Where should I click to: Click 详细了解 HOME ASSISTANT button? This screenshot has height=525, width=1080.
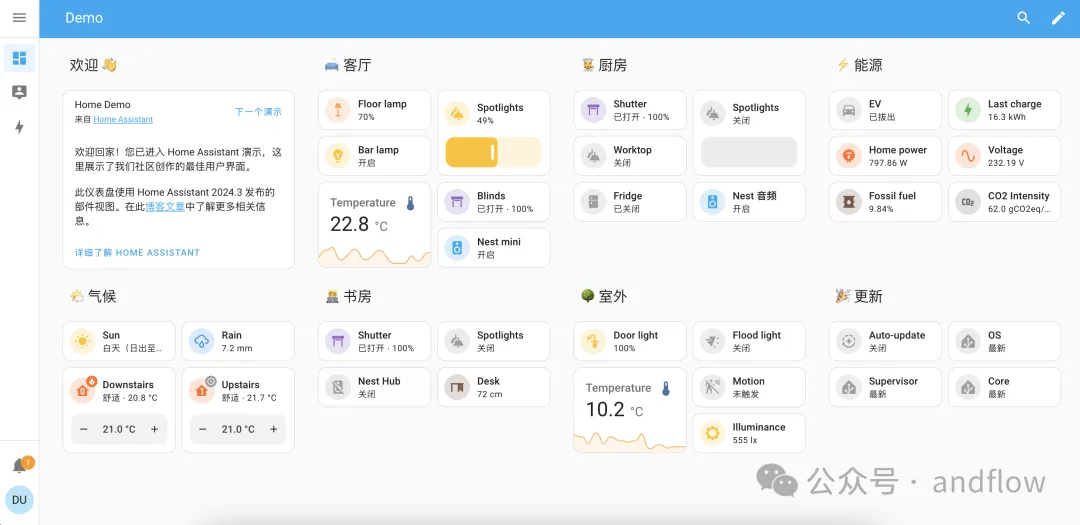pyautogui.click(x=137, y=253)
